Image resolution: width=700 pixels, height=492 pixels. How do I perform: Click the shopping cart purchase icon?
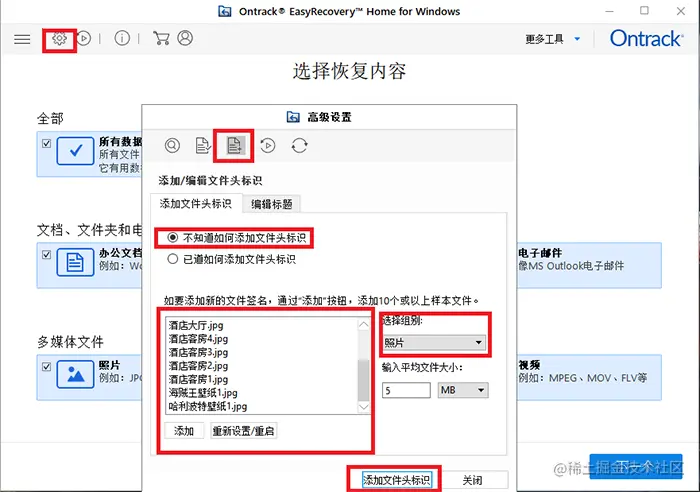161,38
